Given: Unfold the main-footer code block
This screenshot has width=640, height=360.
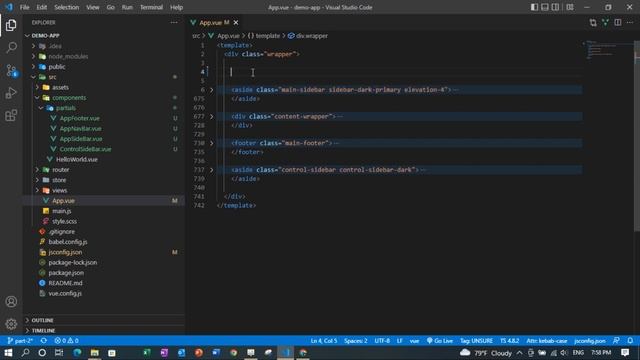Looking at the screenshot, I should pos(211,143).
